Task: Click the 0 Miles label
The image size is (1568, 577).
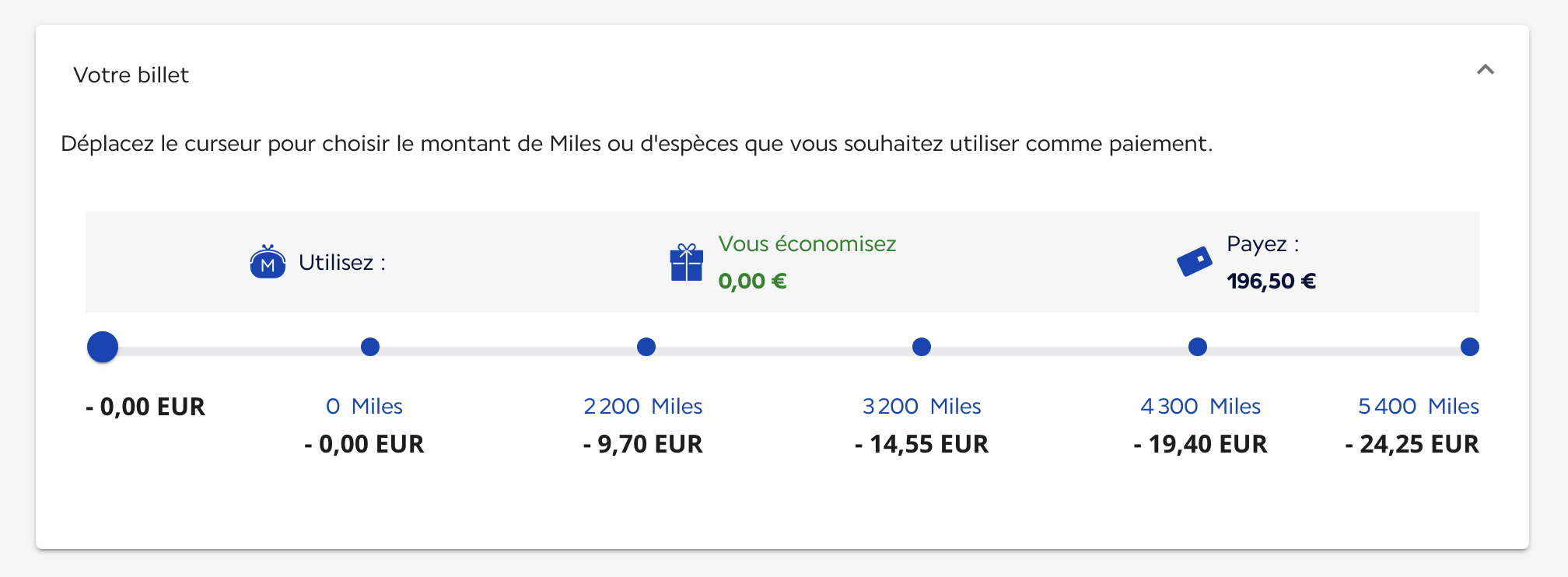Action: tap(364, 406)
